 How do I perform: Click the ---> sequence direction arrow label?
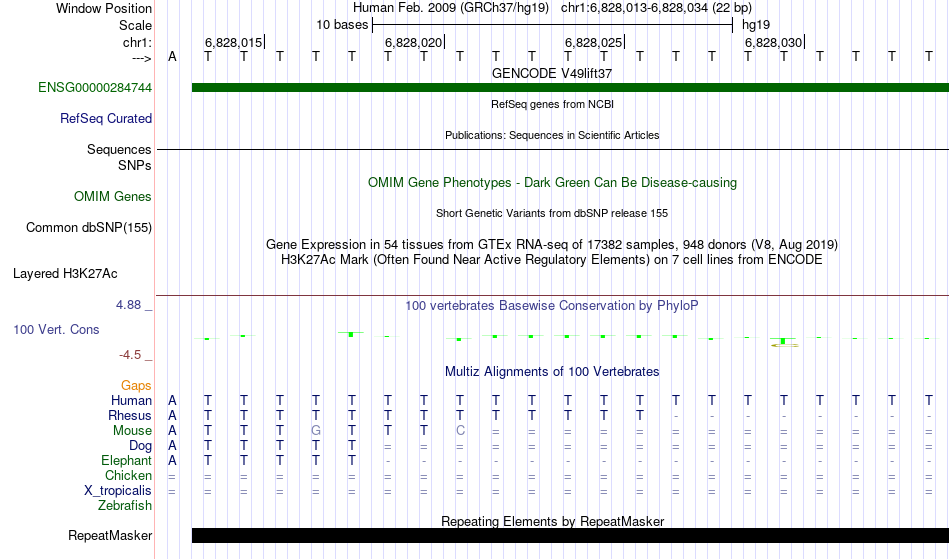tap(141, 58)
